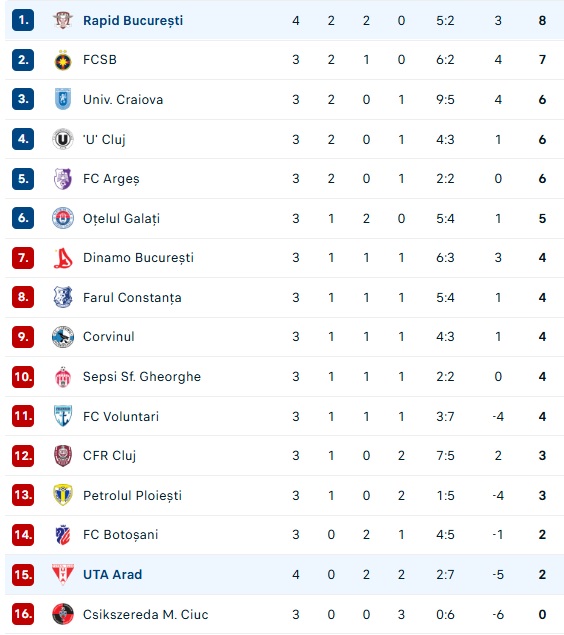Select the Sepsi Sf. Gheorghe team name
564x635 pixels.
click(x=142, y=377)
